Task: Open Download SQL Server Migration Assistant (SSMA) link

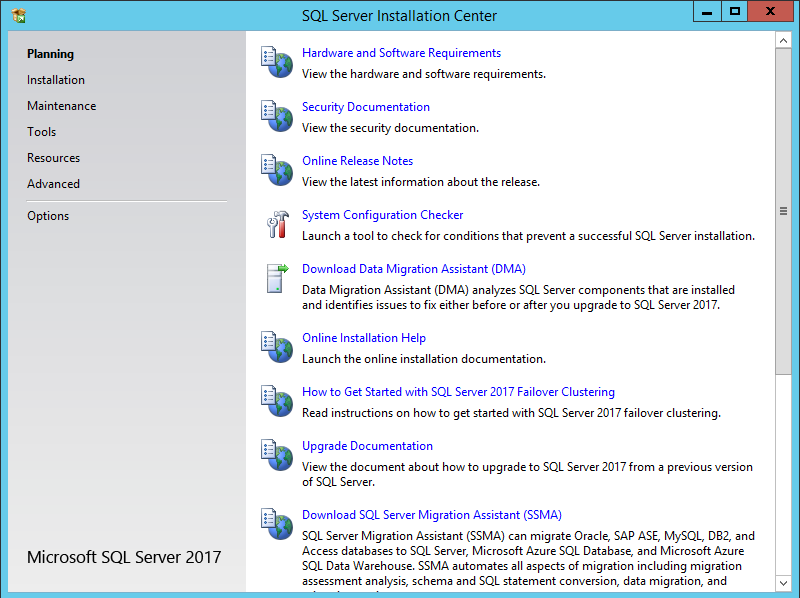Action: (432, 515)
